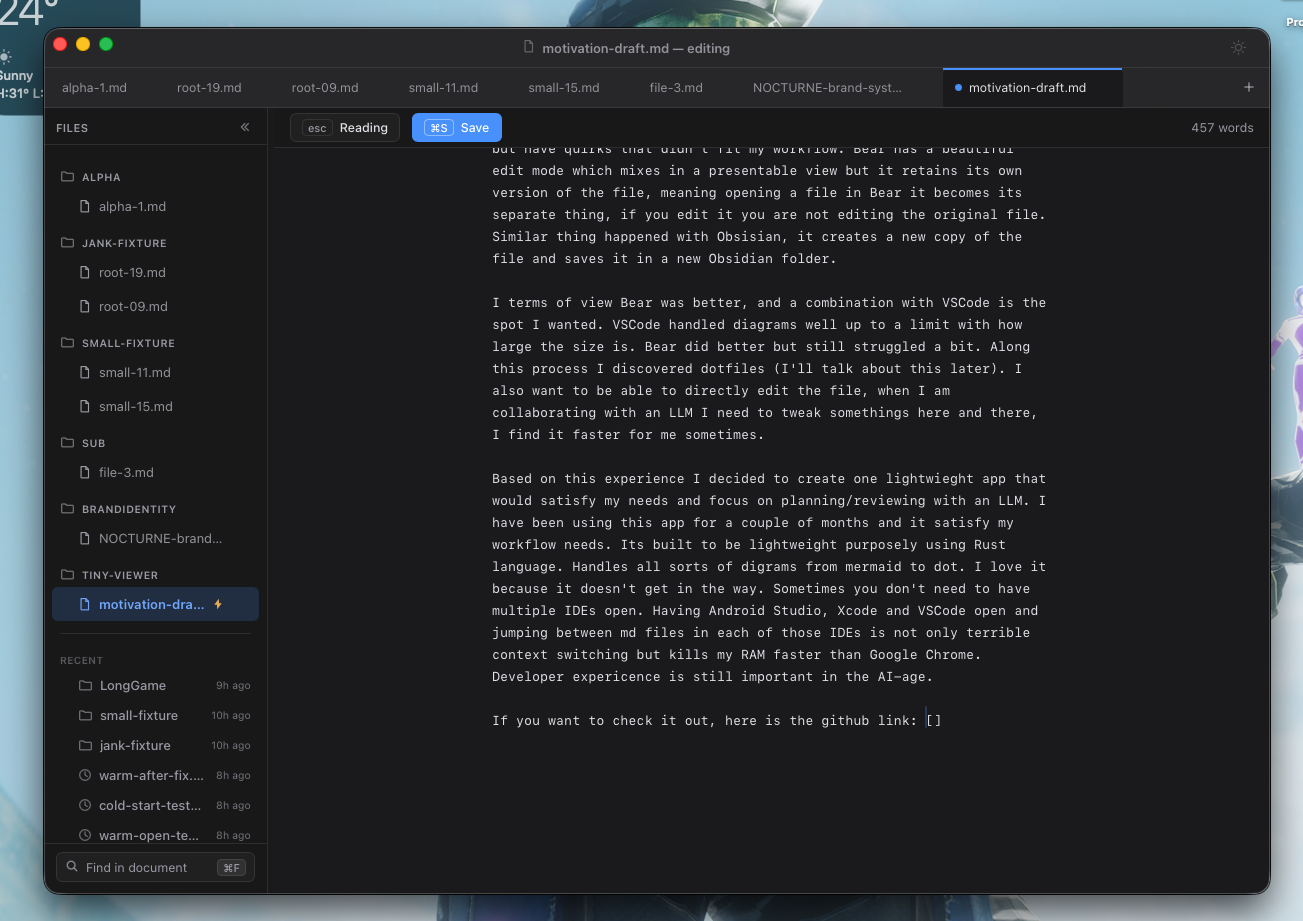Open the recent small-fixture folder
The height and width of the screenshot is (921, 1303).
pyautogui.click(x=155, y=715)
